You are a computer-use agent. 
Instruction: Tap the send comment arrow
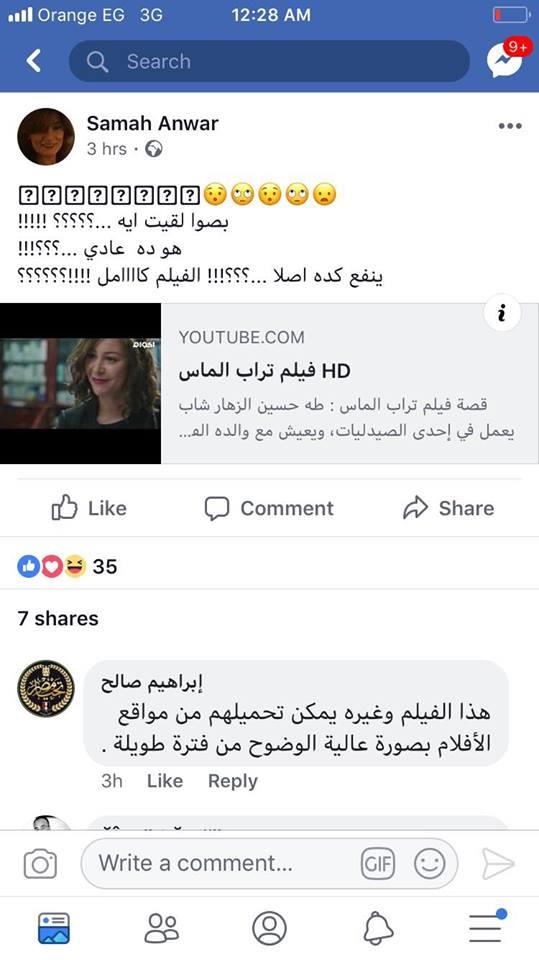[497, 864]
